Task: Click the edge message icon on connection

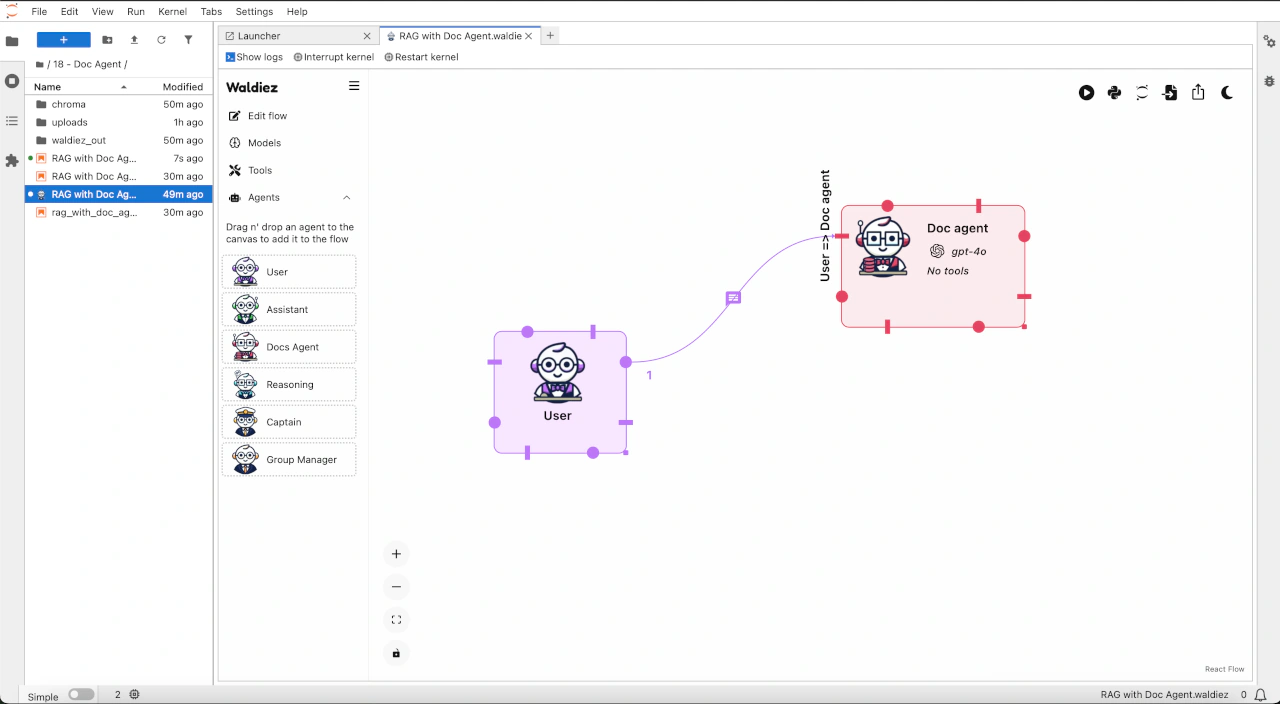Action: click(x=733, y=298)
